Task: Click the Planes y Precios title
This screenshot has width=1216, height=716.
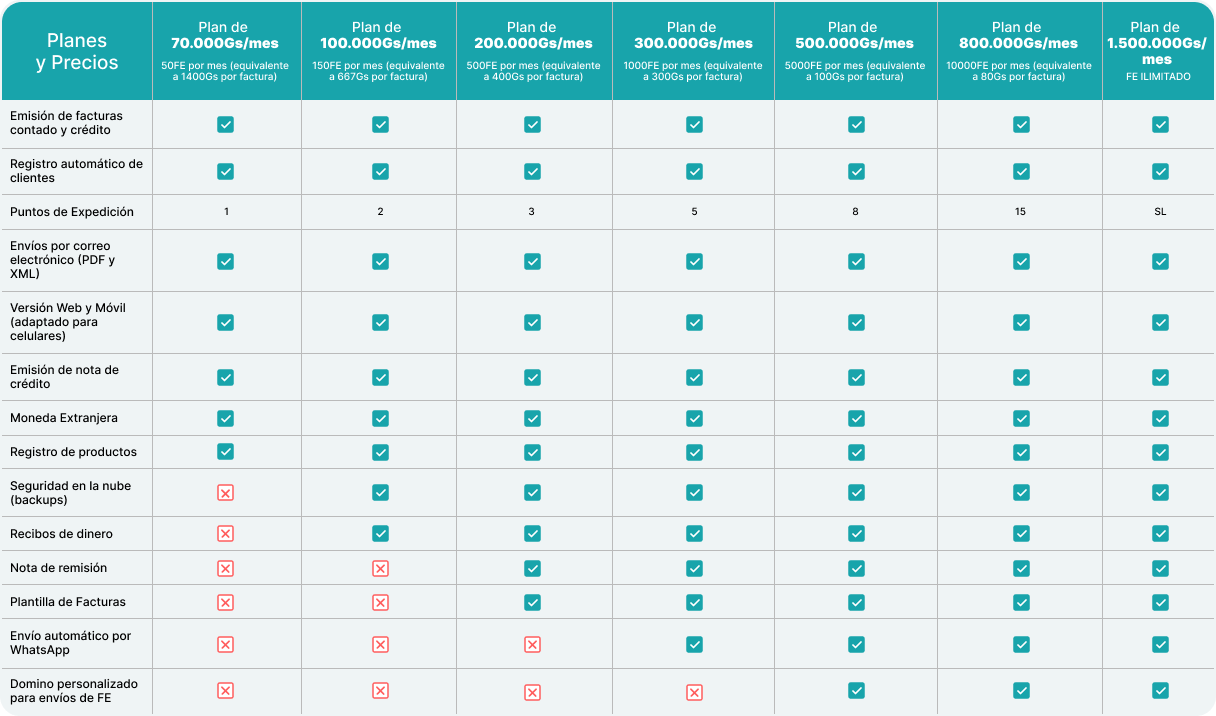Action: click(x=77, y=52)
